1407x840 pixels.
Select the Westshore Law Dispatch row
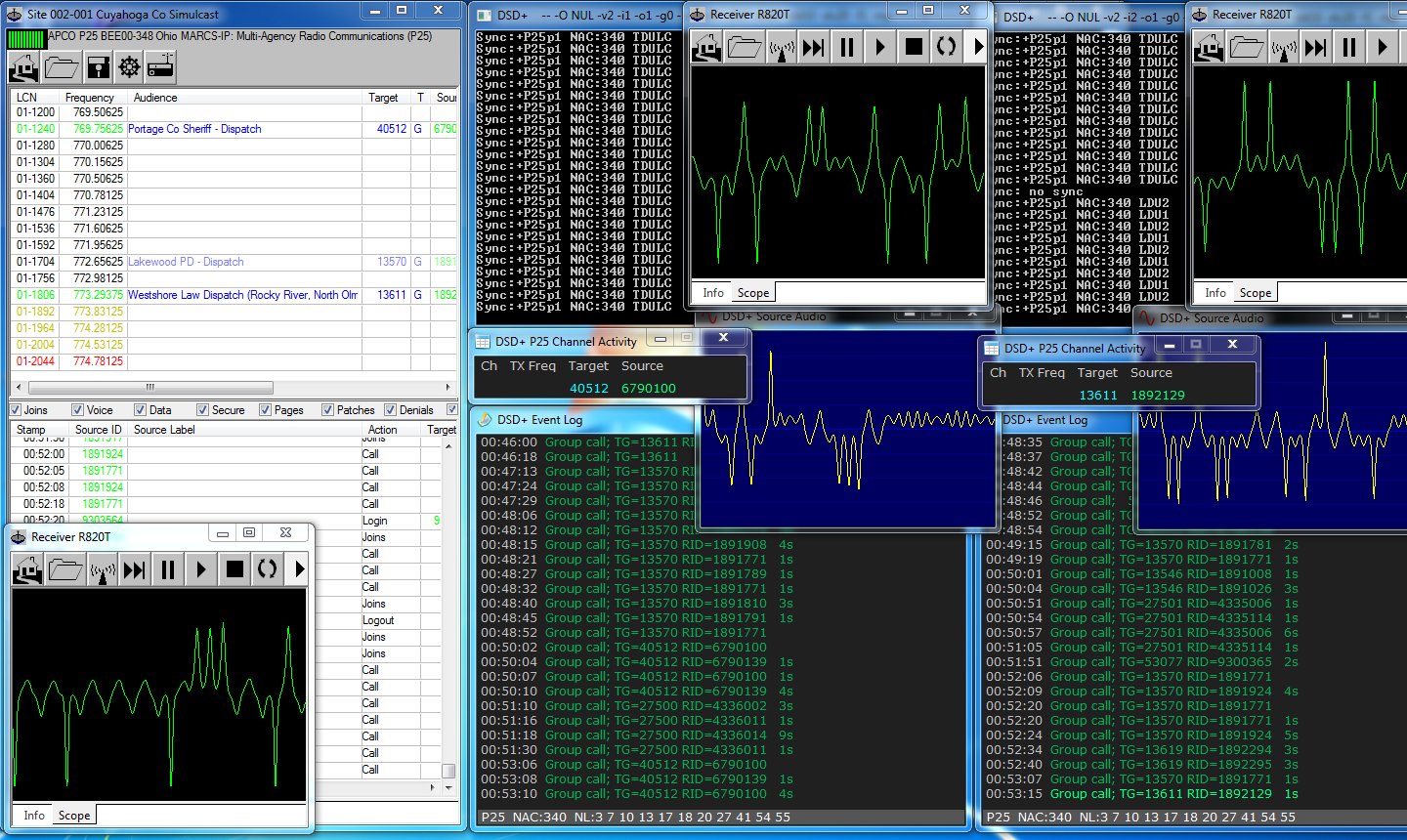click(234, 295)
